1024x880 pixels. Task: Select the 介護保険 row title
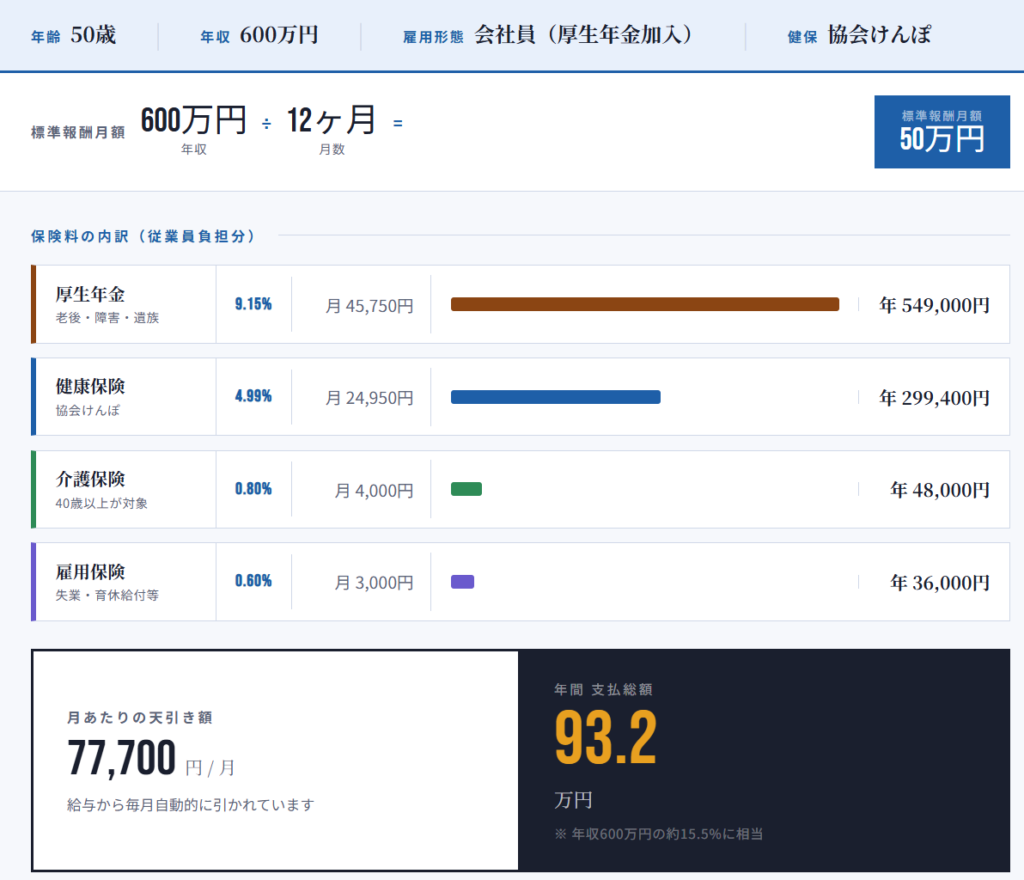(x=90, y=480)
